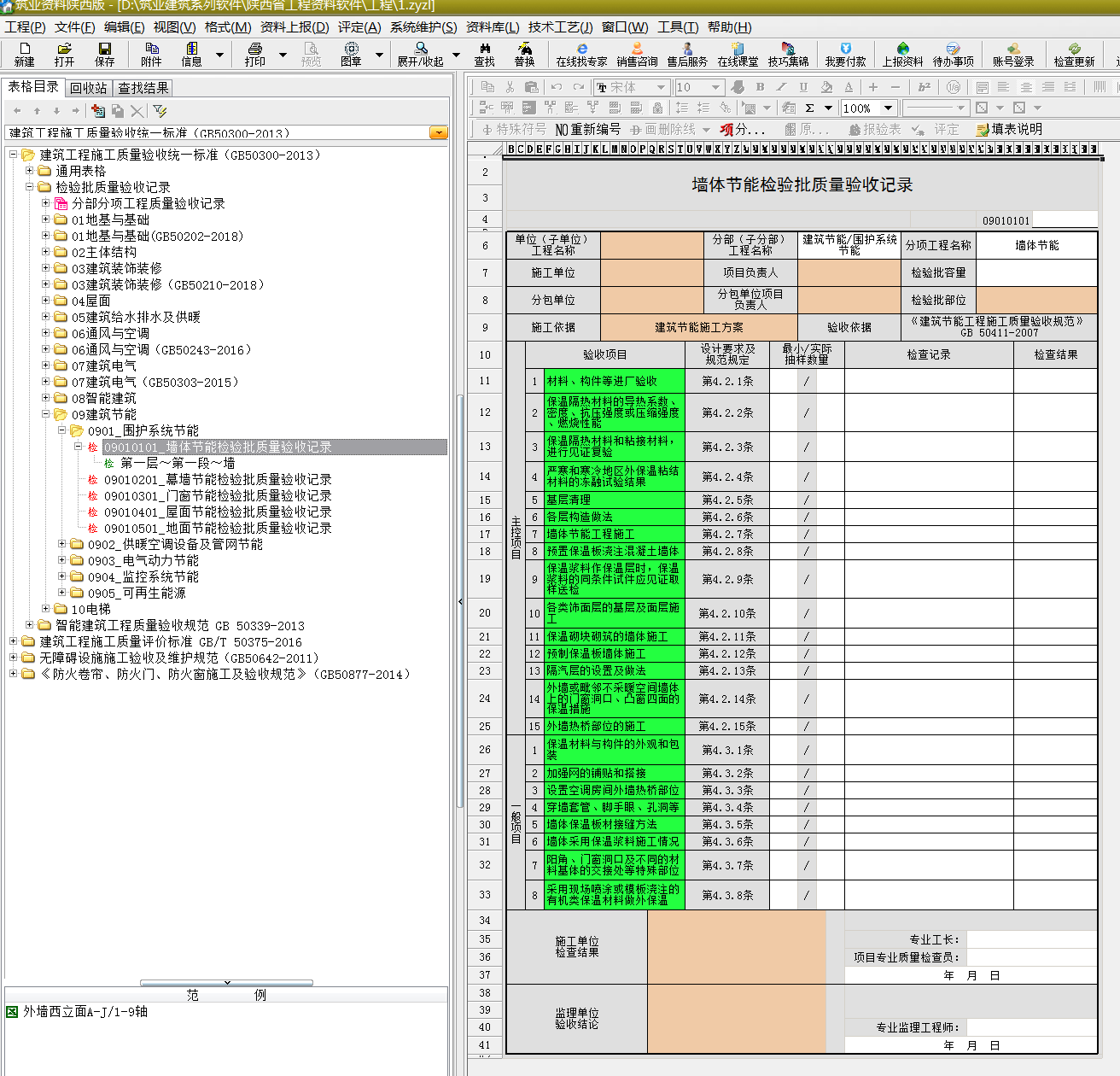1120x1076 pixels.
Task: Expand the 02主体结构 tree node
Action: 46,252
